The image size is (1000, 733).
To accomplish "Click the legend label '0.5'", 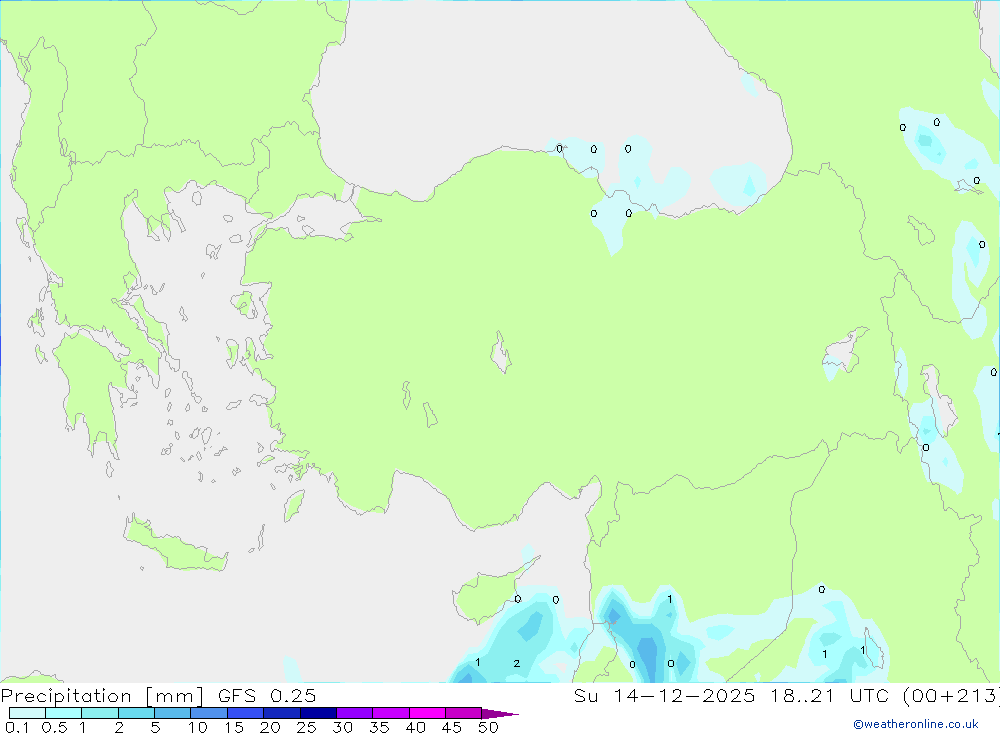I will (x=54, y=727).
